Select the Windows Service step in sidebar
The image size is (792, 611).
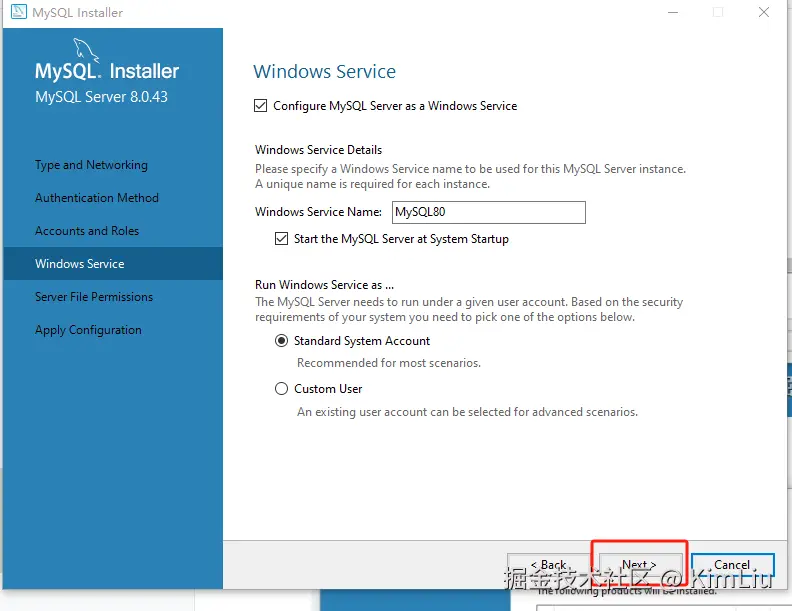point(113,264)
